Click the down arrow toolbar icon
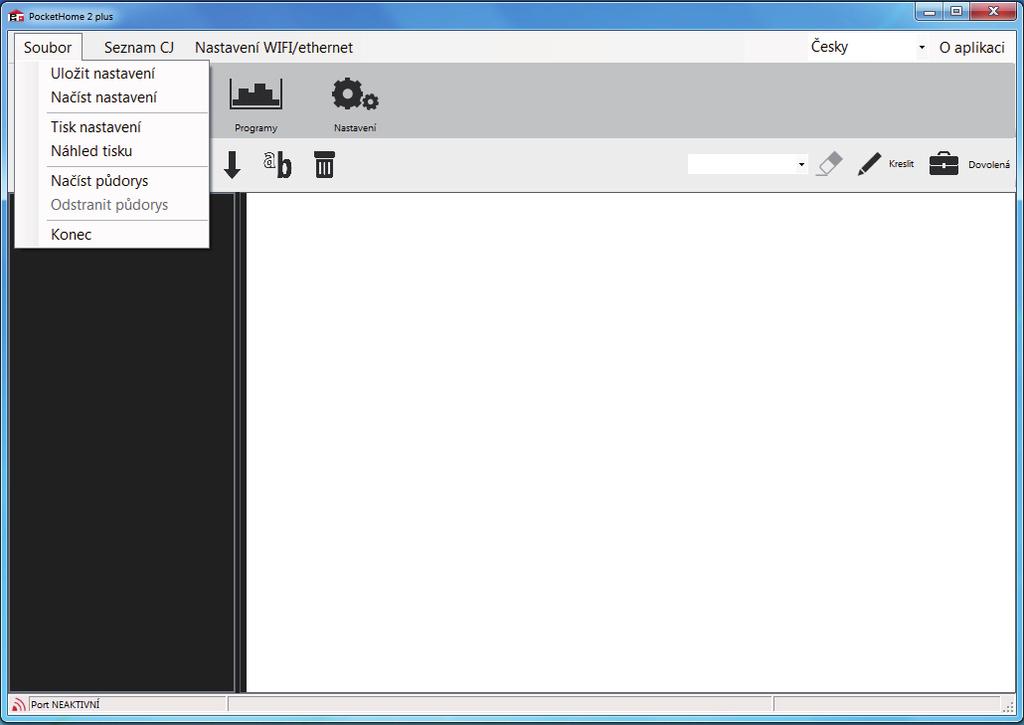 232,165
